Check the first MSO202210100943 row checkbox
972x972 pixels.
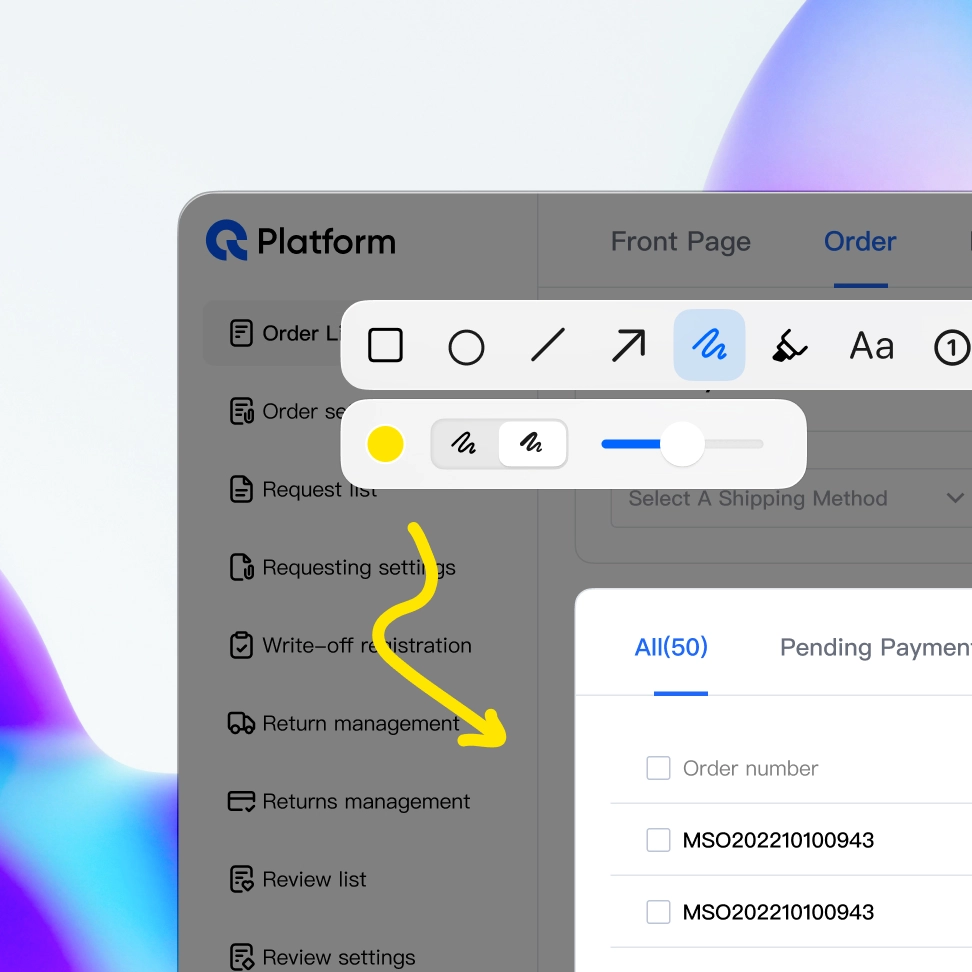(x=658, y=840)
